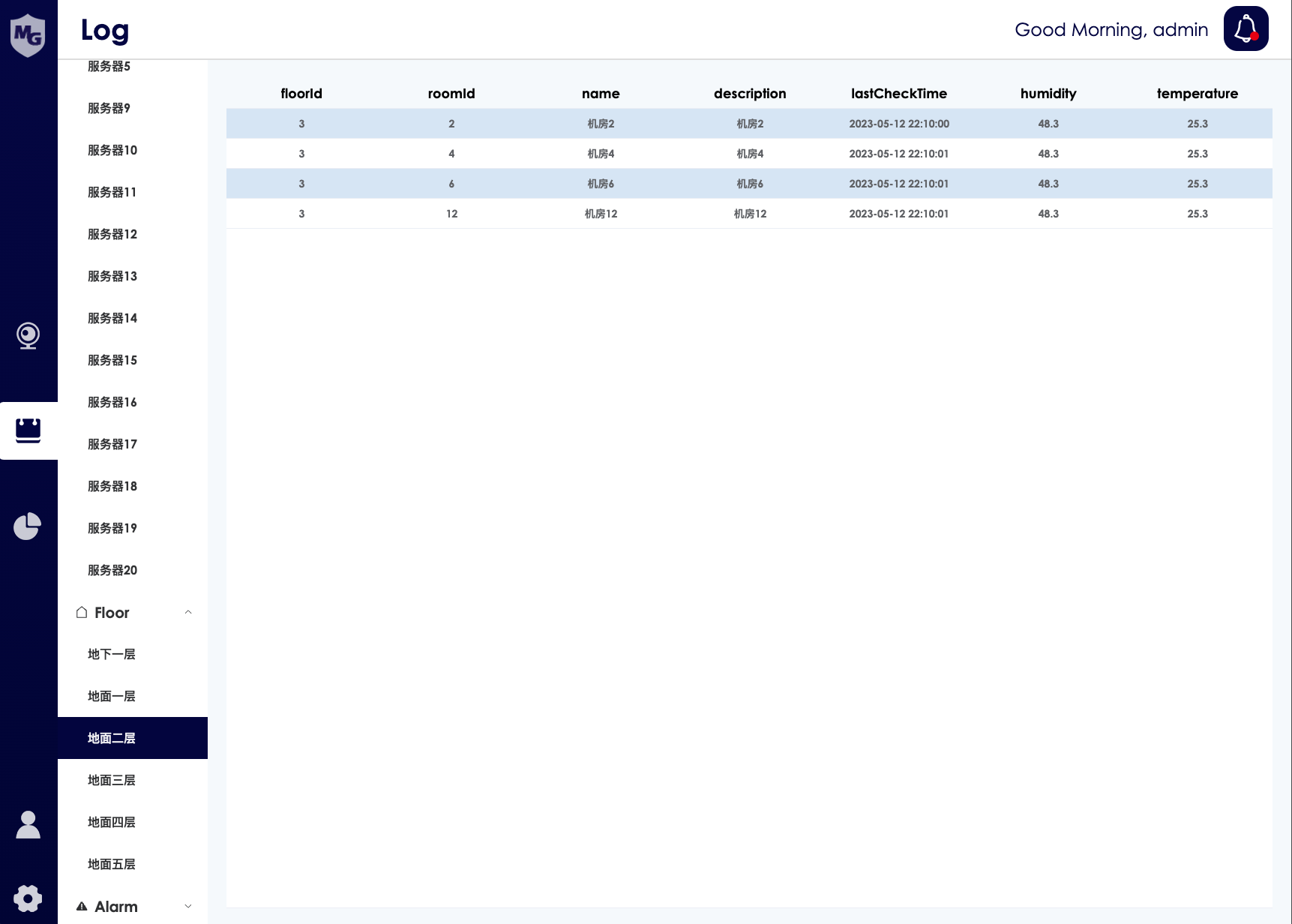Select 地面三层 floor menu item
Image resolution: width=1292 pixels, height=924 pixels.
coord(112,780)
